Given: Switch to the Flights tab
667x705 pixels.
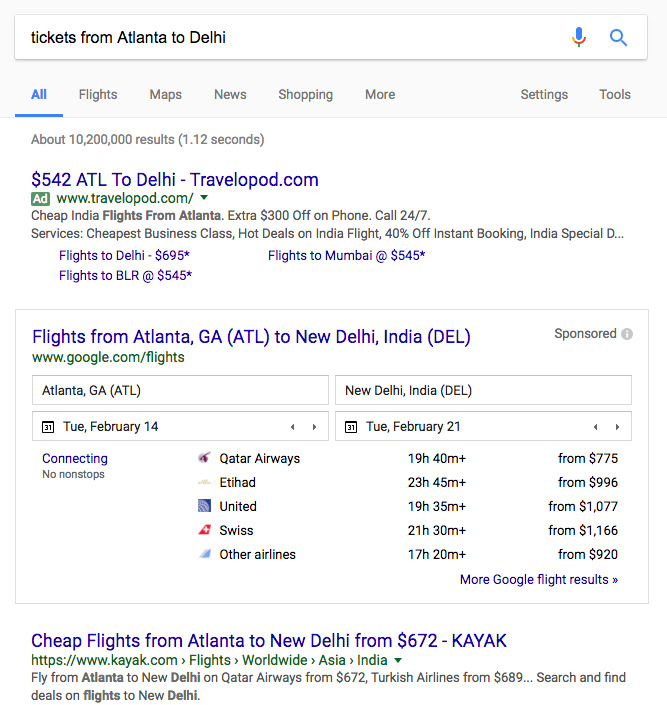Looking at the screenshot, I should click(x=98, y=94).
